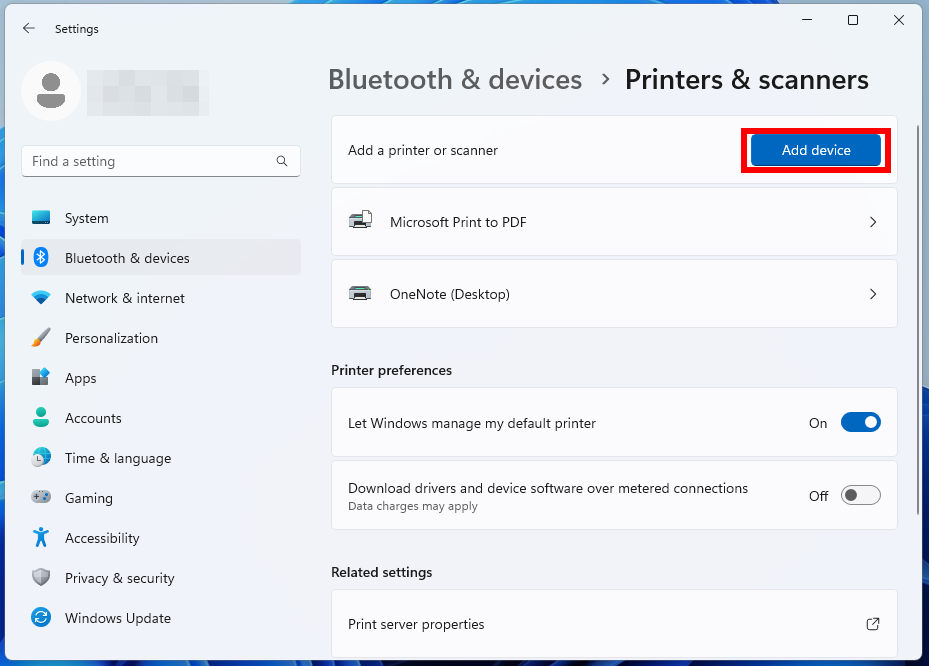Click the back arrow icon in title bar
Image resolution: width=929 pixels, height=666 pixels.
point(28,28)
